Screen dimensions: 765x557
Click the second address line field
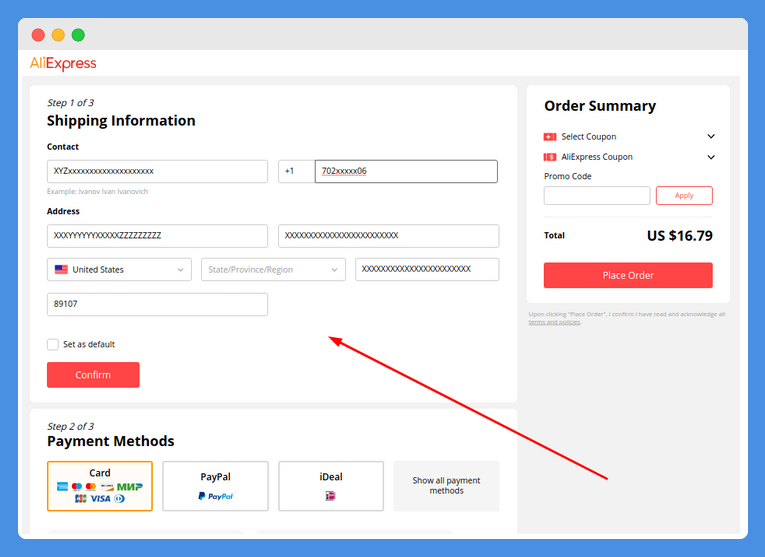[388, 236]
